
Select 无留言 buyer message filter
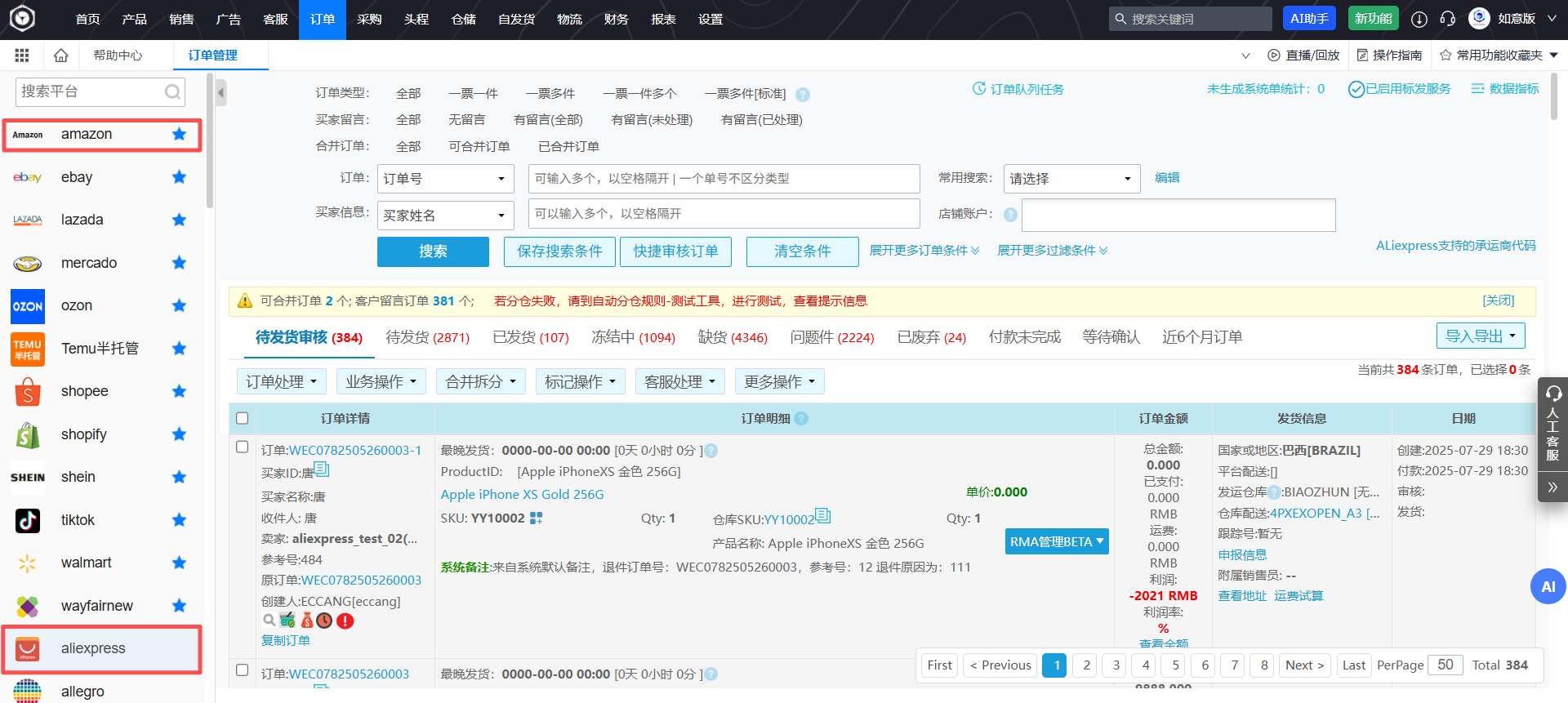coord(467,120)
